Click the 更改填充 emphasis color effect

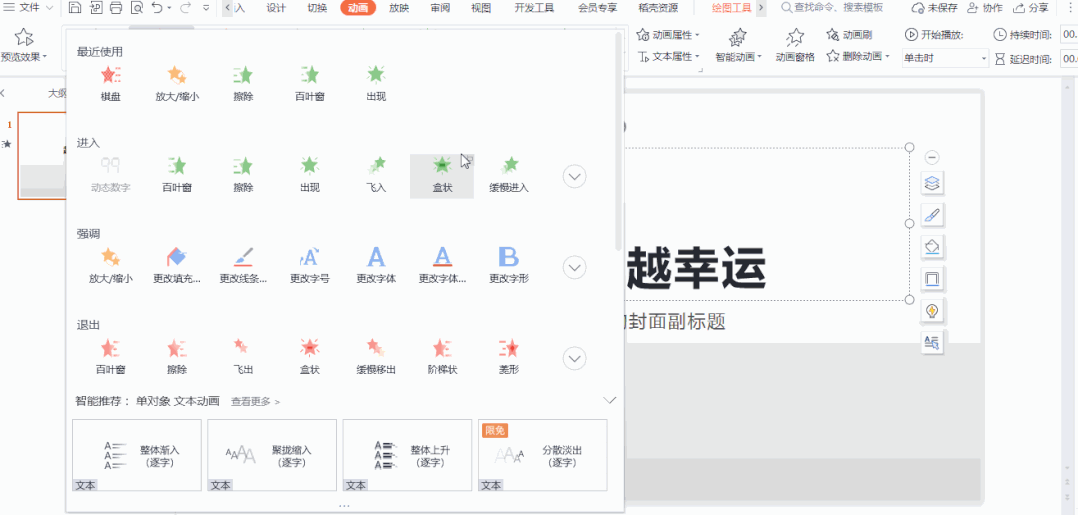pyautogui.click(x=176, y=266)
